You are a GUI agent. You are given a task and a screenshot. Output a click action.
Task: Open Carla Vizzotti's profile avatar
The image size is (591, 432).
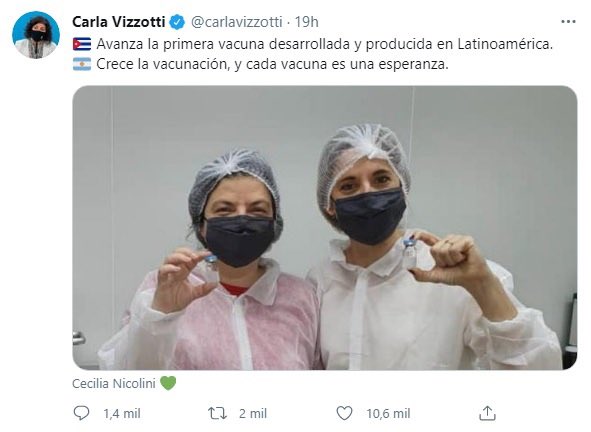click(x=36, y=35)
